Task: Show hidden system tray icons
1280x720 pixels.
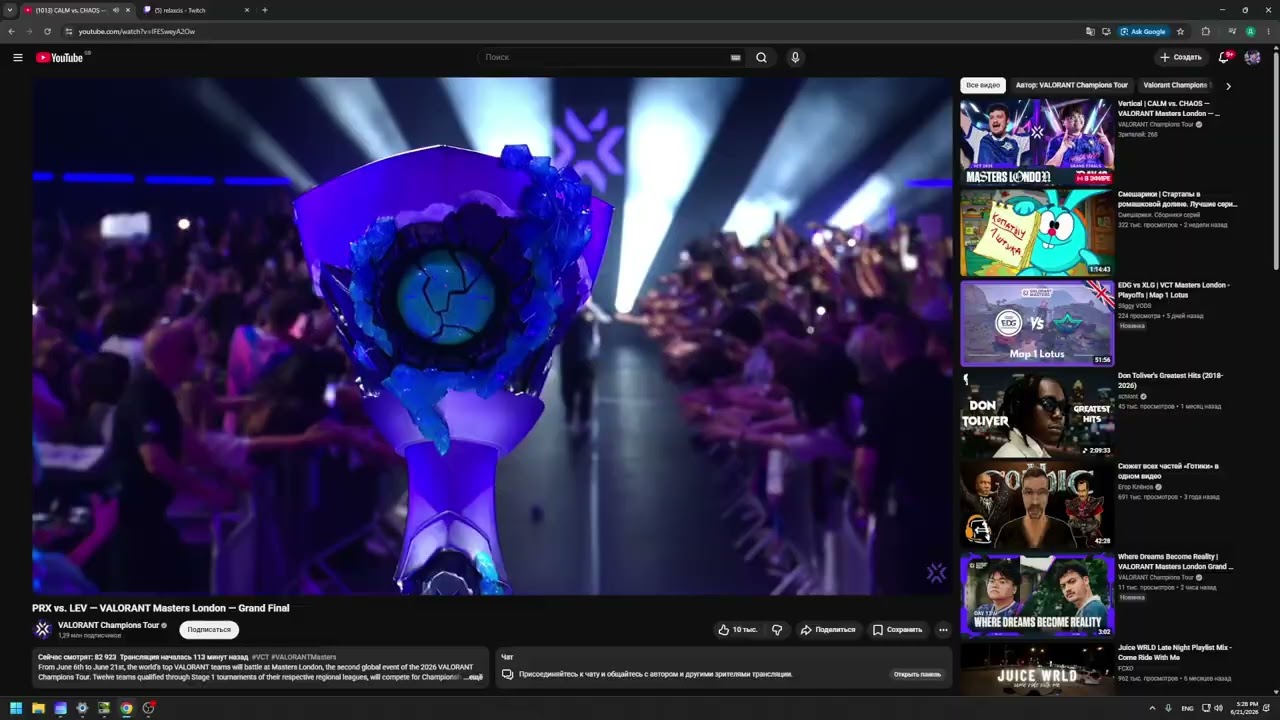Action: tap(1152, 708)
